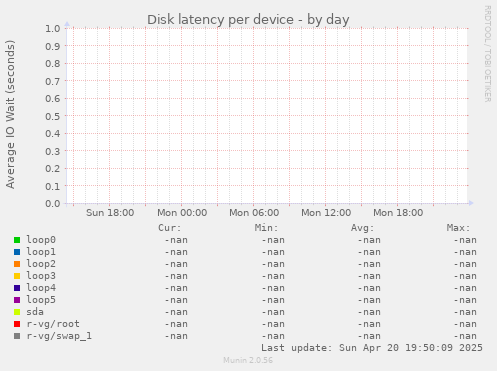Select the r-vg/root legend label

pos(53,324)
